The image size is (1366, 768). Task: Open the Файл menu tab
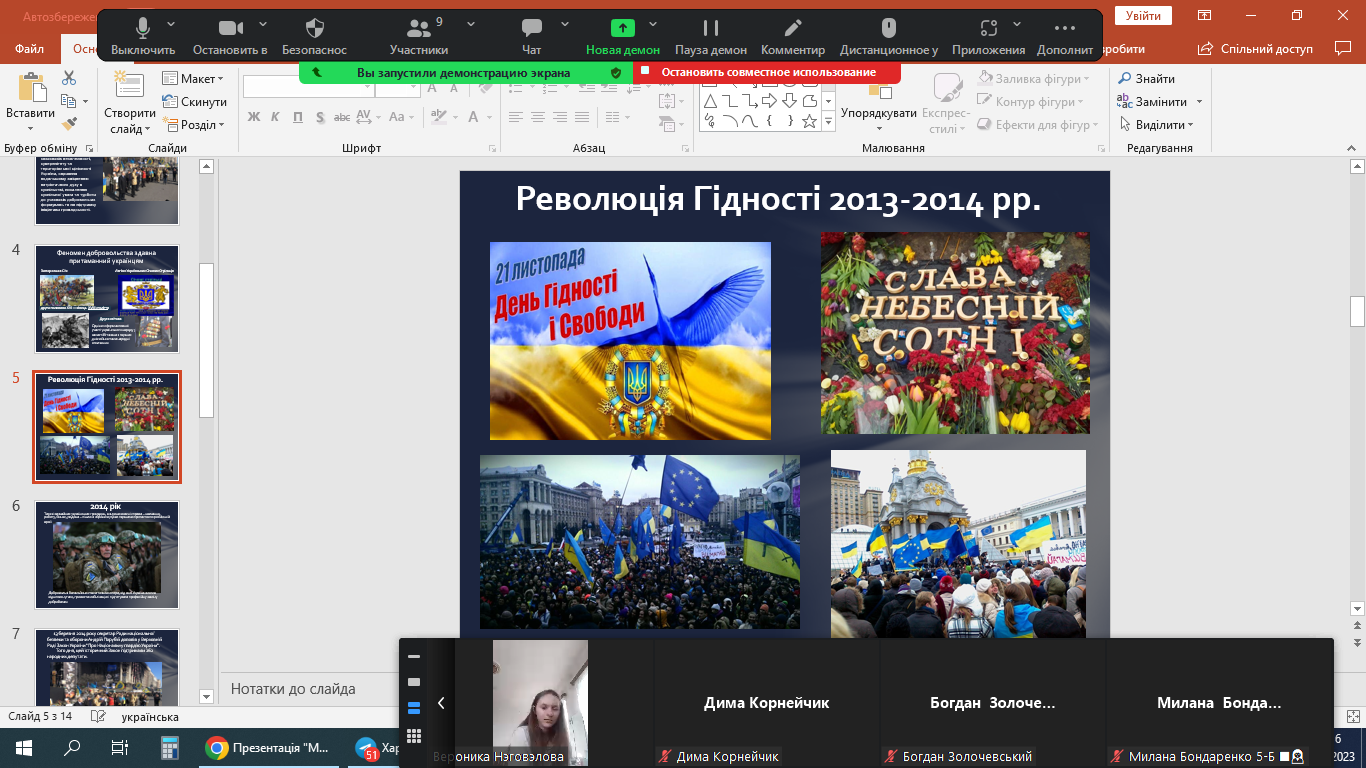(x=29, y=49)
